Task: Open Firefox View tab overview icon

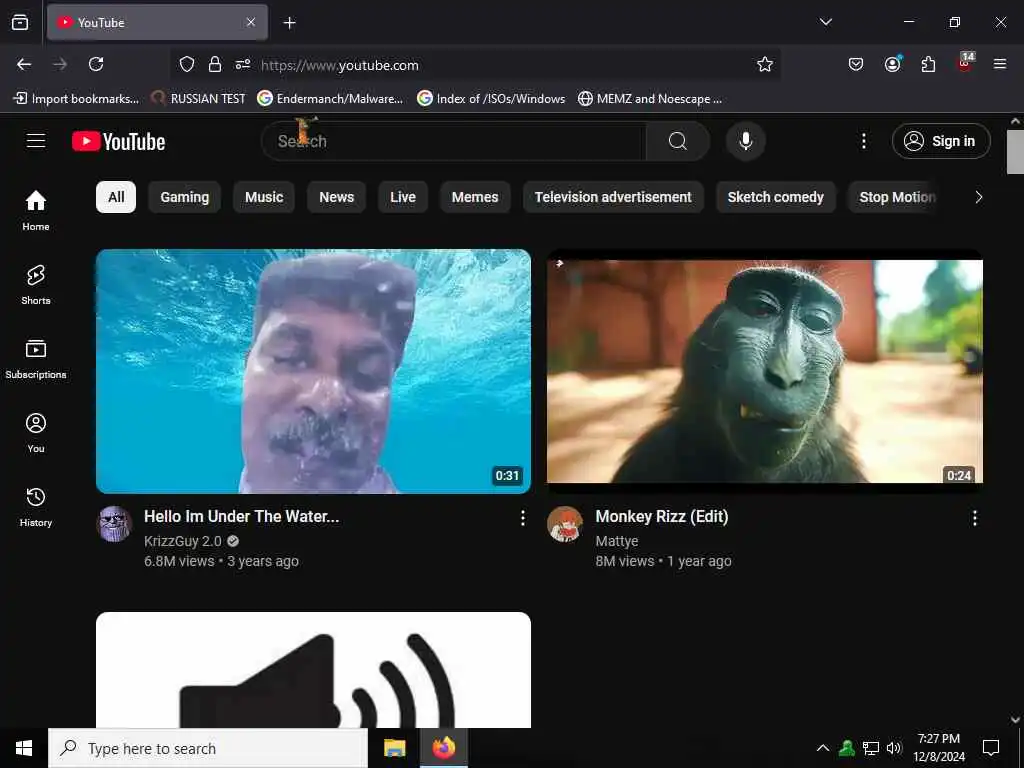Action: point(20,22)
